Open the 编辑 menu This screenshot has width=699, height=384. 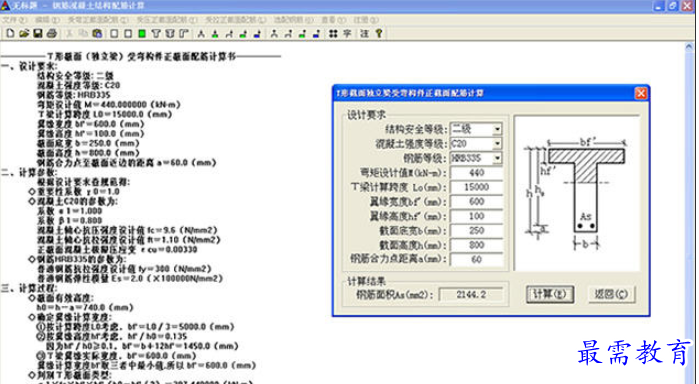click(47, 20)
